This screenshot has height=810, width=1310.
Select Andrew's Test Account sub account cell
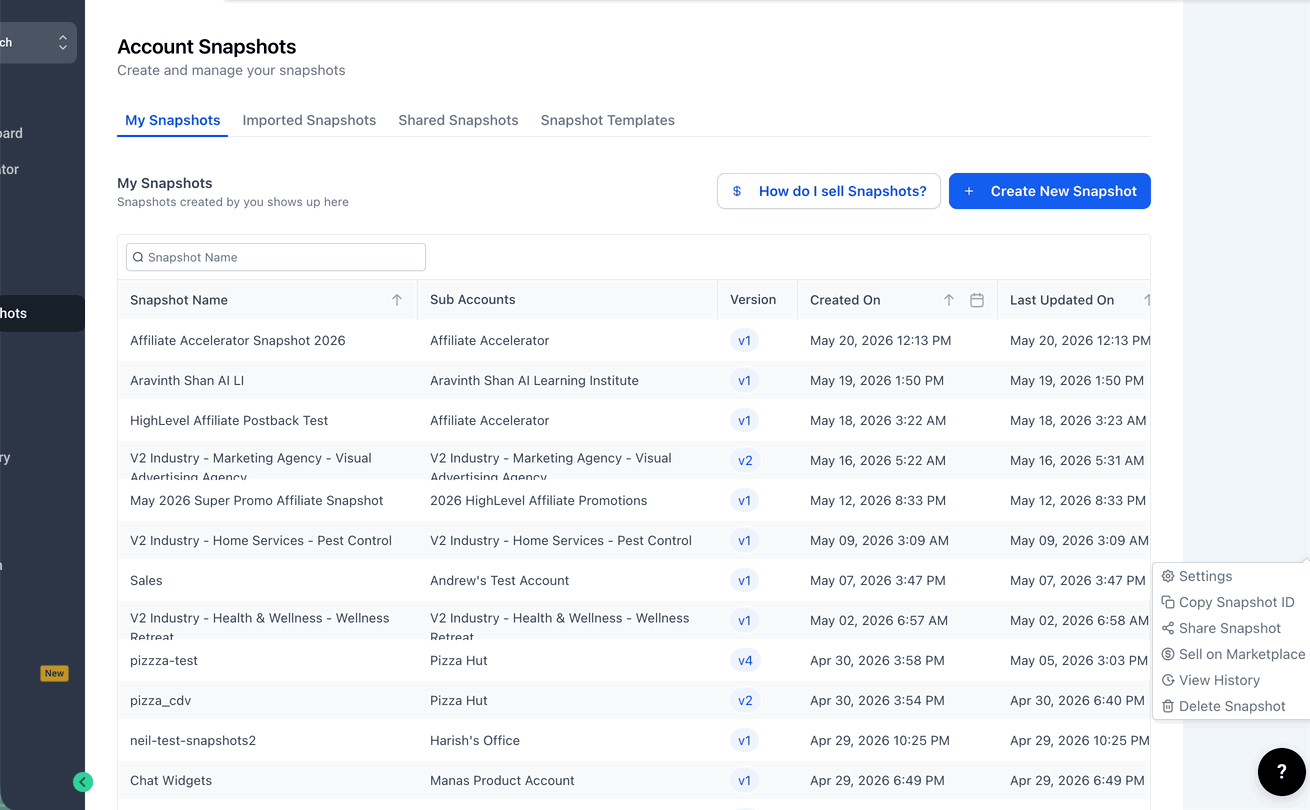click(x=500, y=580)
